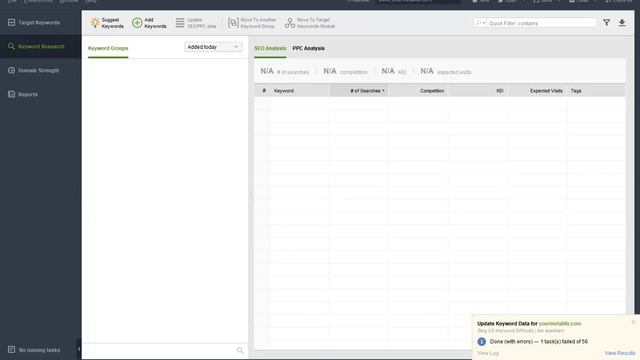Click the search icon below keyword groups
The width and height of the screenshot is (640, 360).
tap(240, 350)
